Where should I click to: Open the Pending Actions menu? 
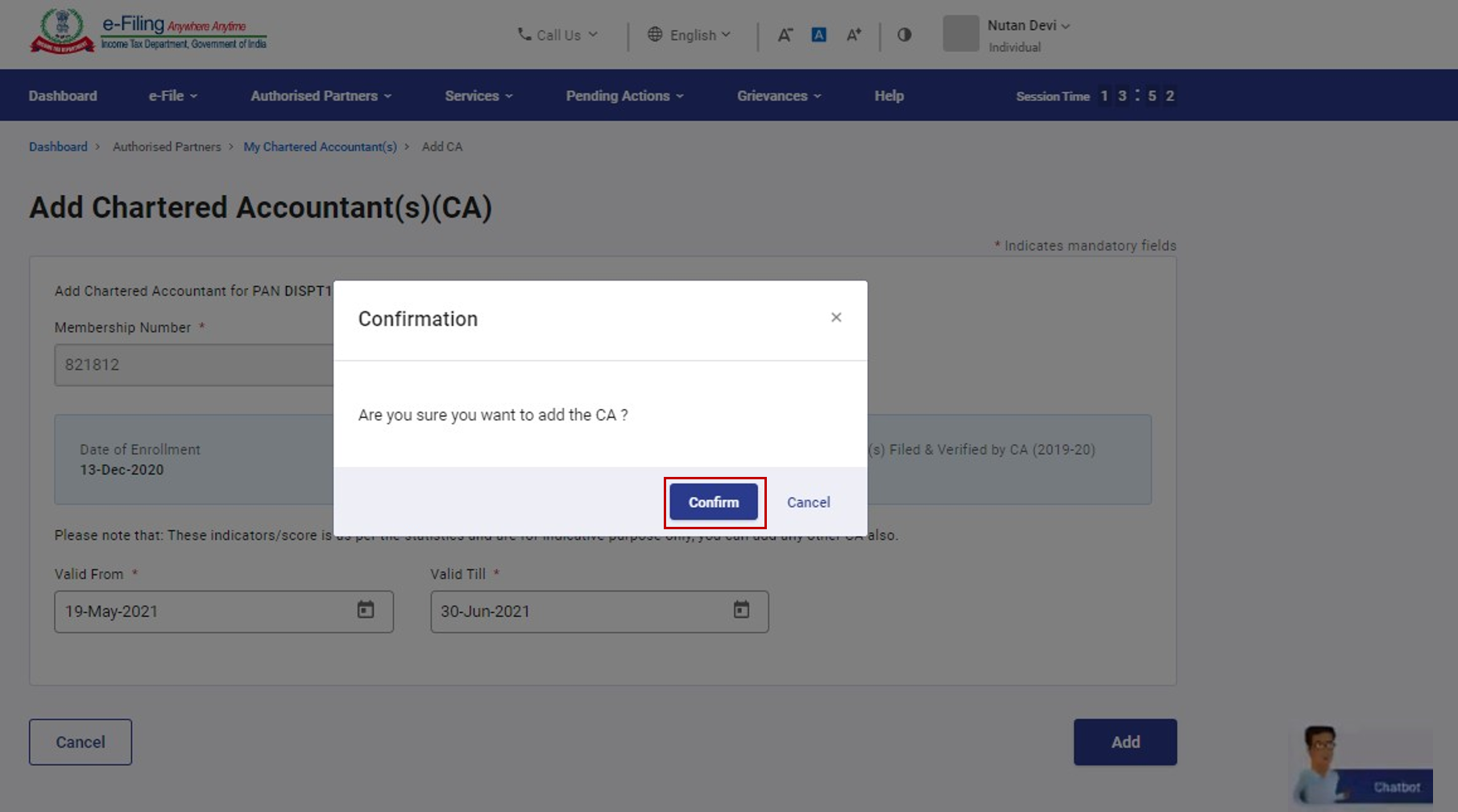click(x=624, y=96)
